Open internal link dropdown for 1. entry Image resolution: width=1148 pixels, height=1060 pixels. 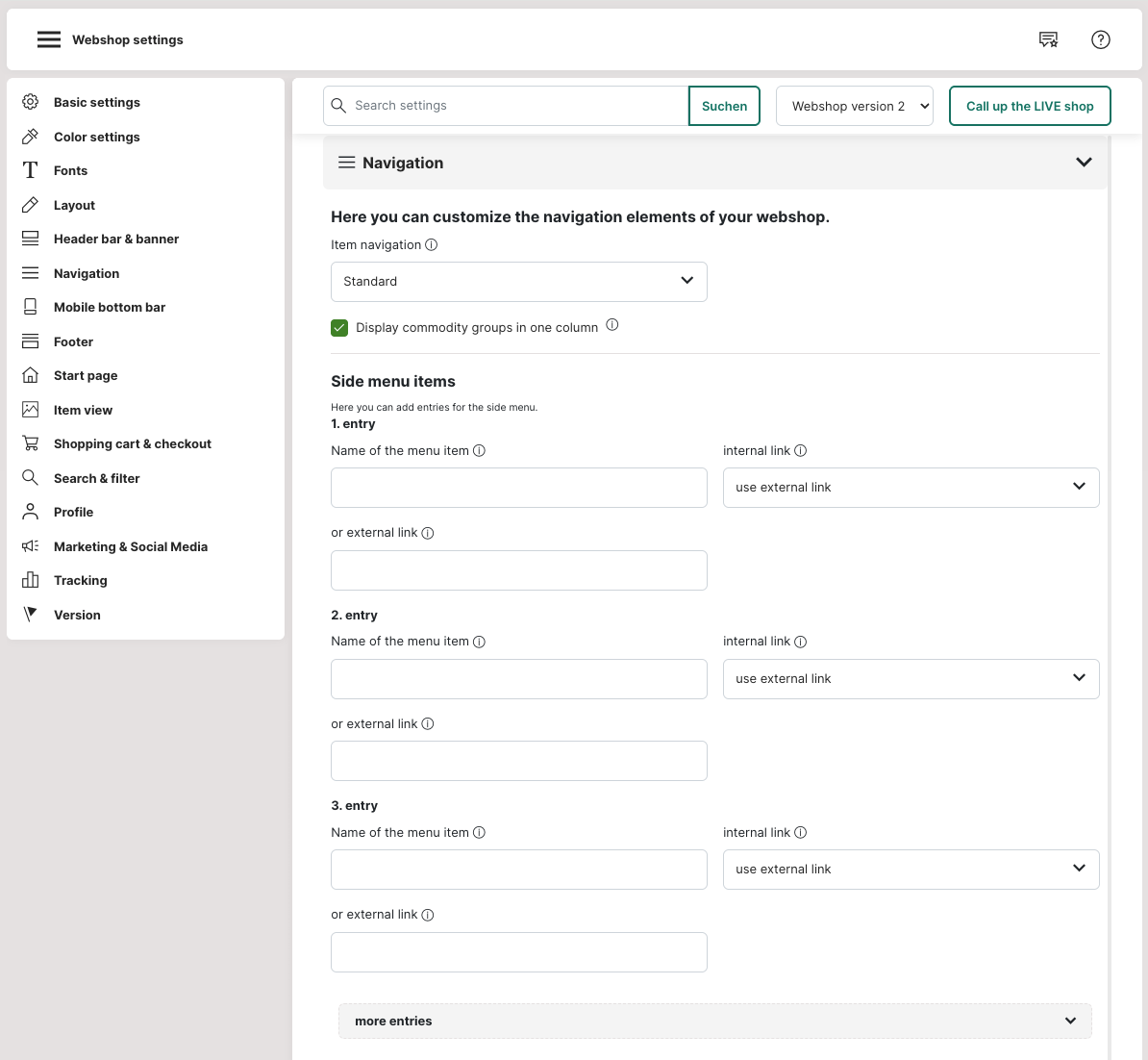tap(911, 488)
